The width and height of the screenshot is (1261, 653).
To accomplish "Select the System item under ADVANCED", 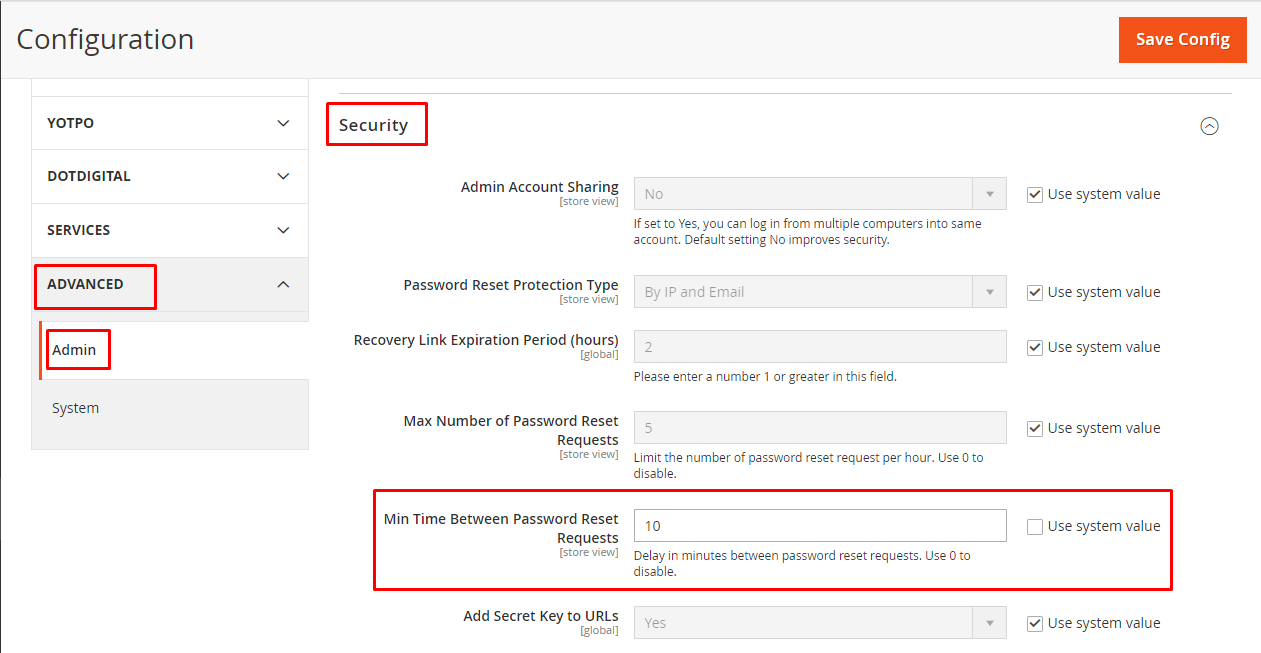I will (76, 408).
